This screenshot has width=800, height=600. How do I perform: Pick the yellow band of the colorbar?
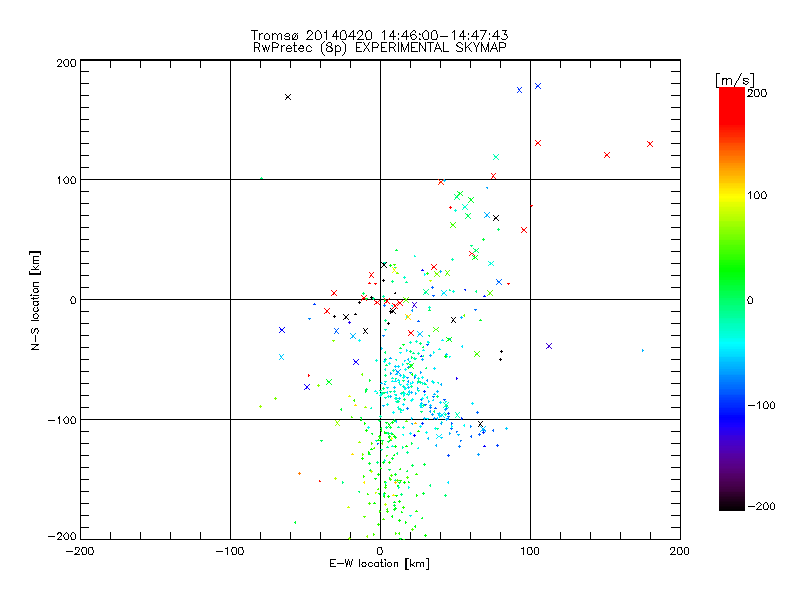(x=732, y=195)
